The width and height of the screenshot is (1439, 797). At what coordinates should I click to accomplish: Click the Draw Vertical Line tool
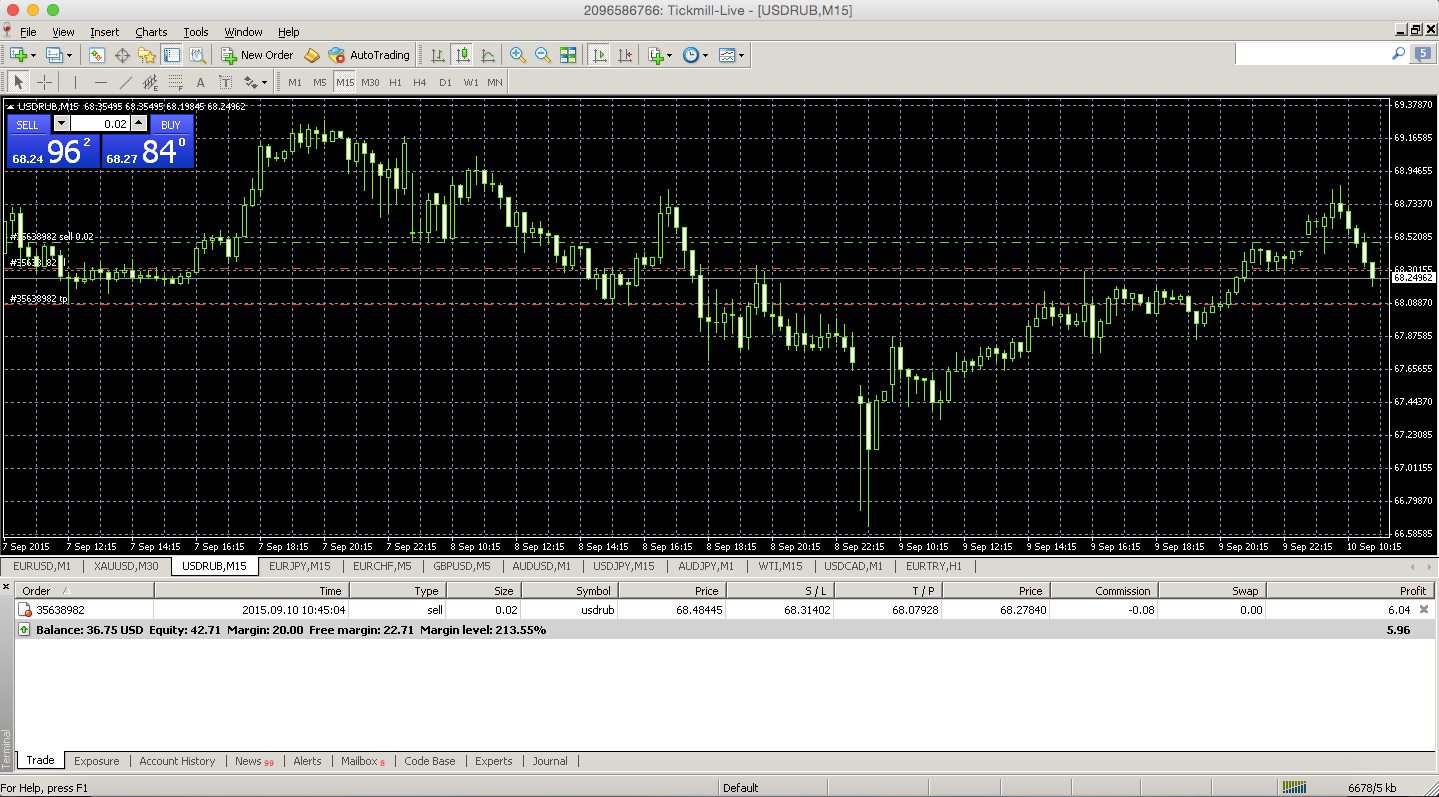coord(74,82)
